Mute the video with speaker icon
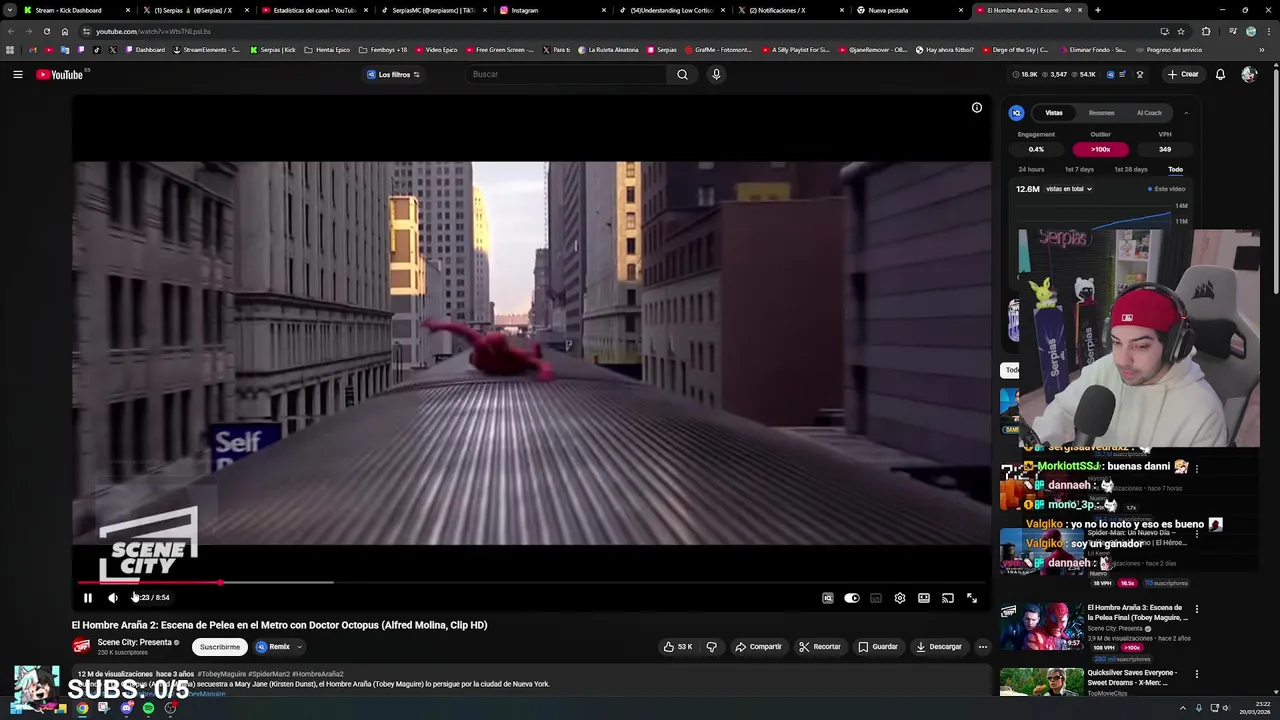The image size is (1280, 720). [x=113, y=598]
